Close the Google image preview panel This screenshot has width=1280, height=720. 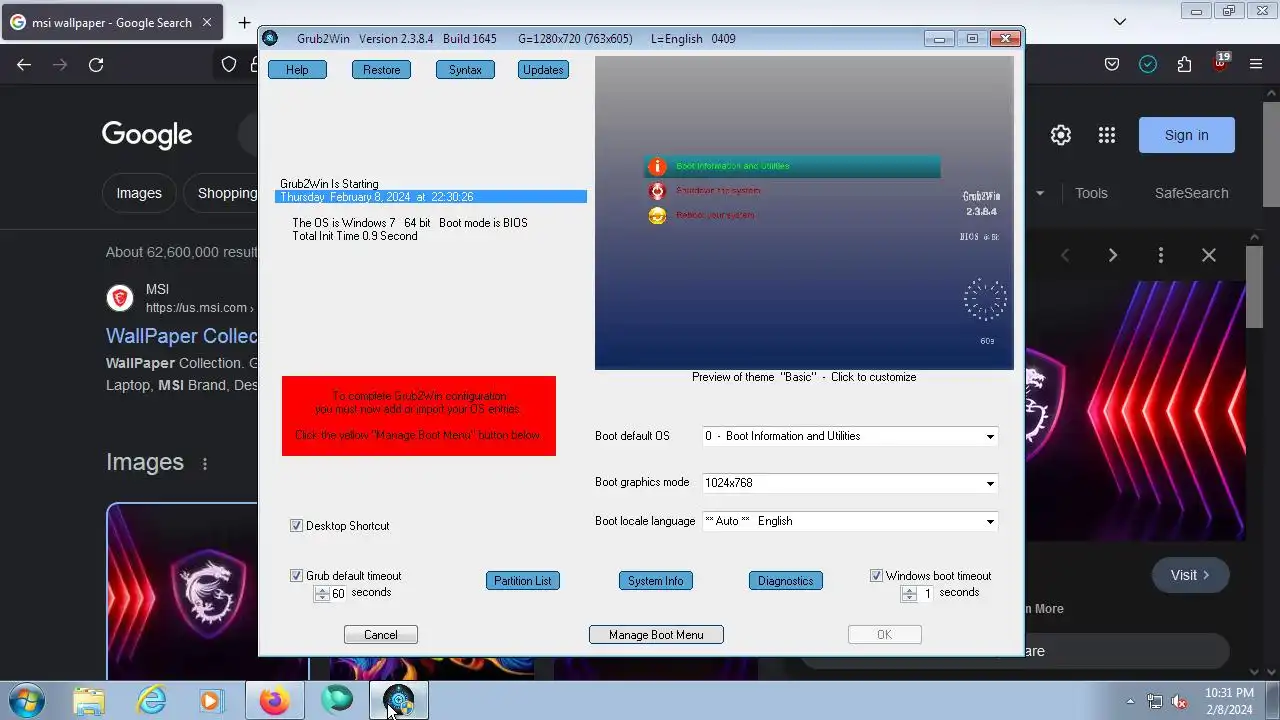point(1209,256)
